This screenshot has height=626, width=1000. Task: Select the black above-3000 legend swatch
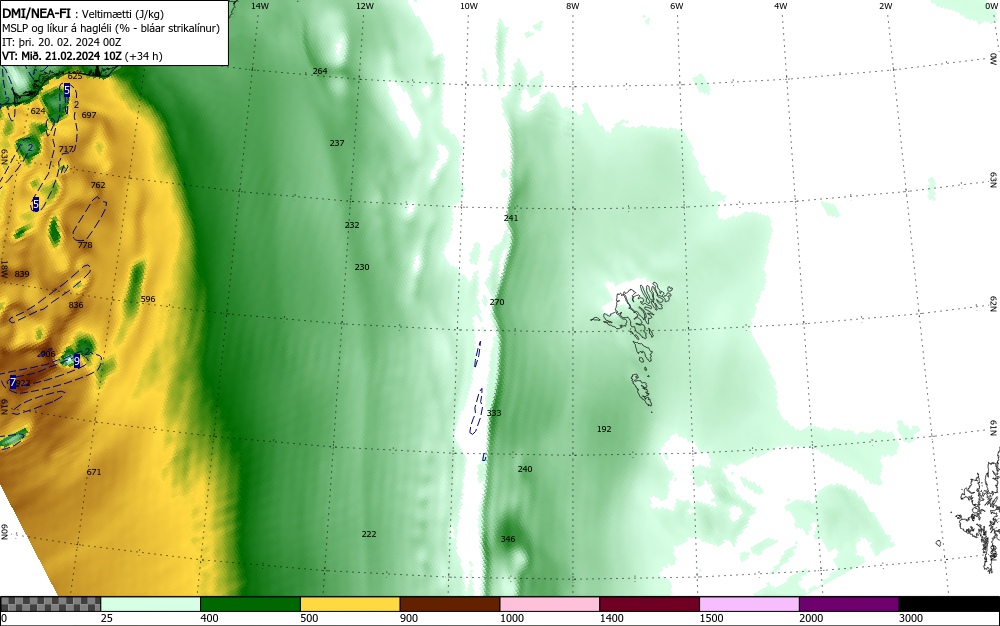948,604
